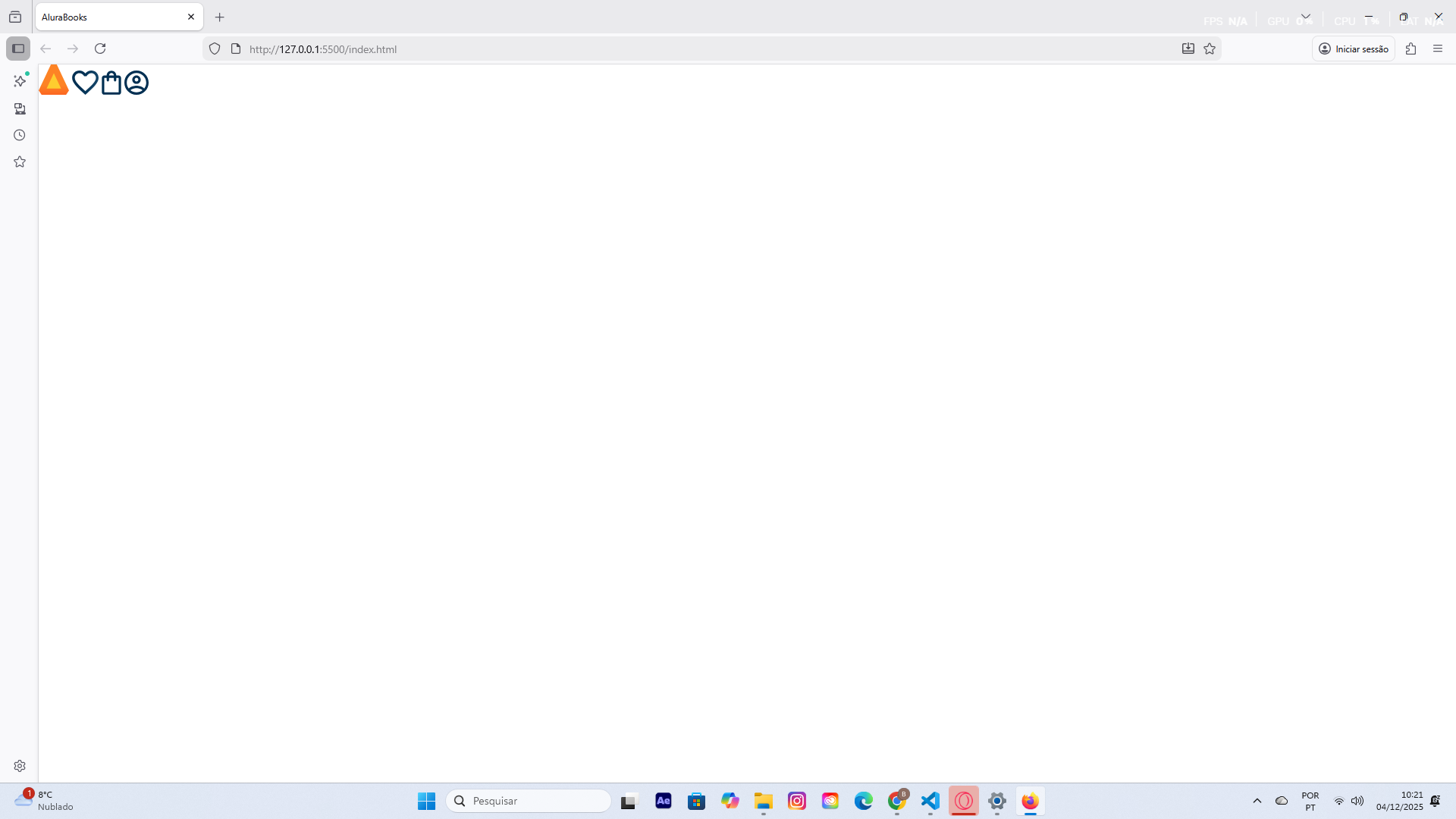
Task: Open the Firefox hamburger menu
Action: [x=1438, y=48]
